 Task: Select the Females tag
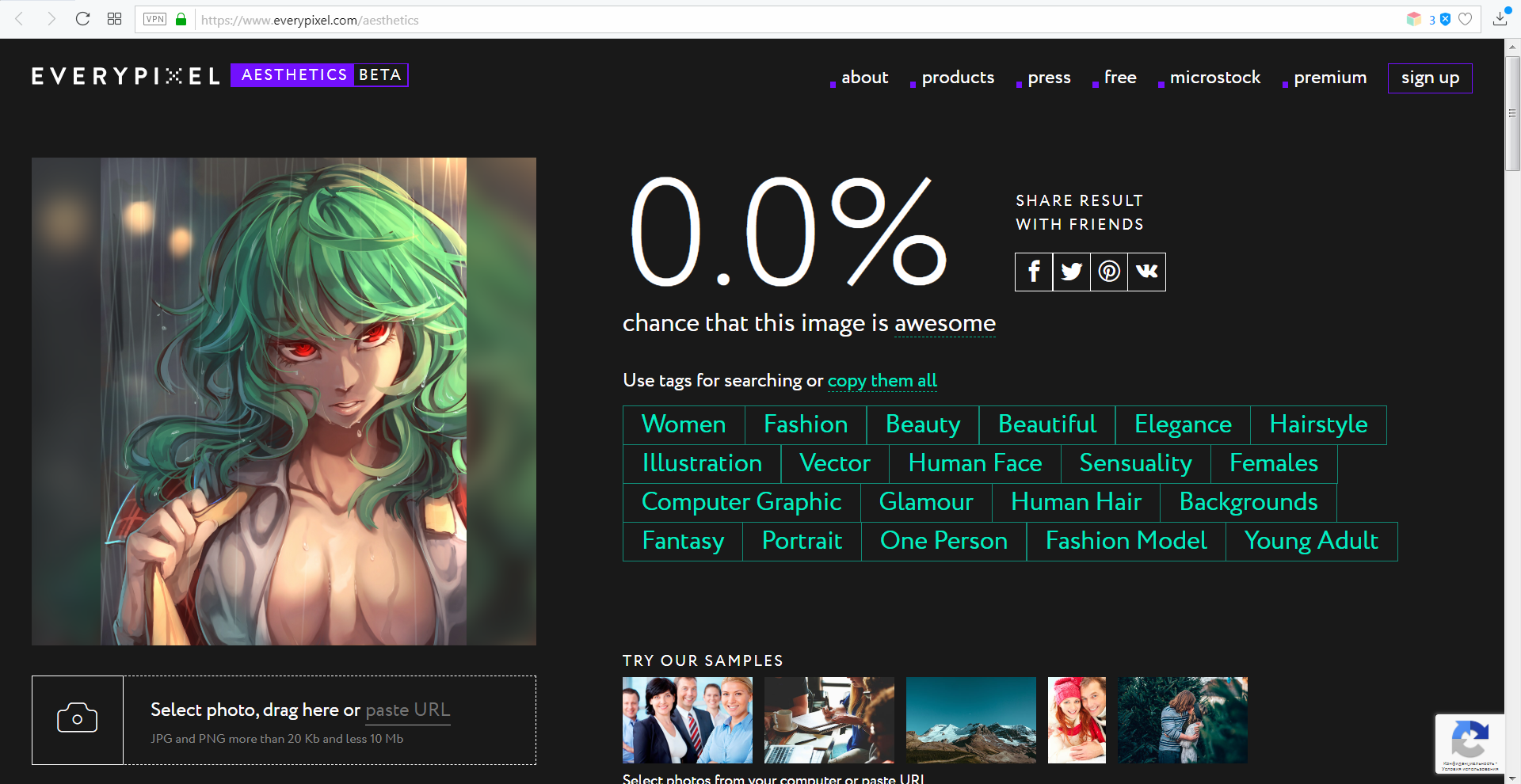(1274, 464)
